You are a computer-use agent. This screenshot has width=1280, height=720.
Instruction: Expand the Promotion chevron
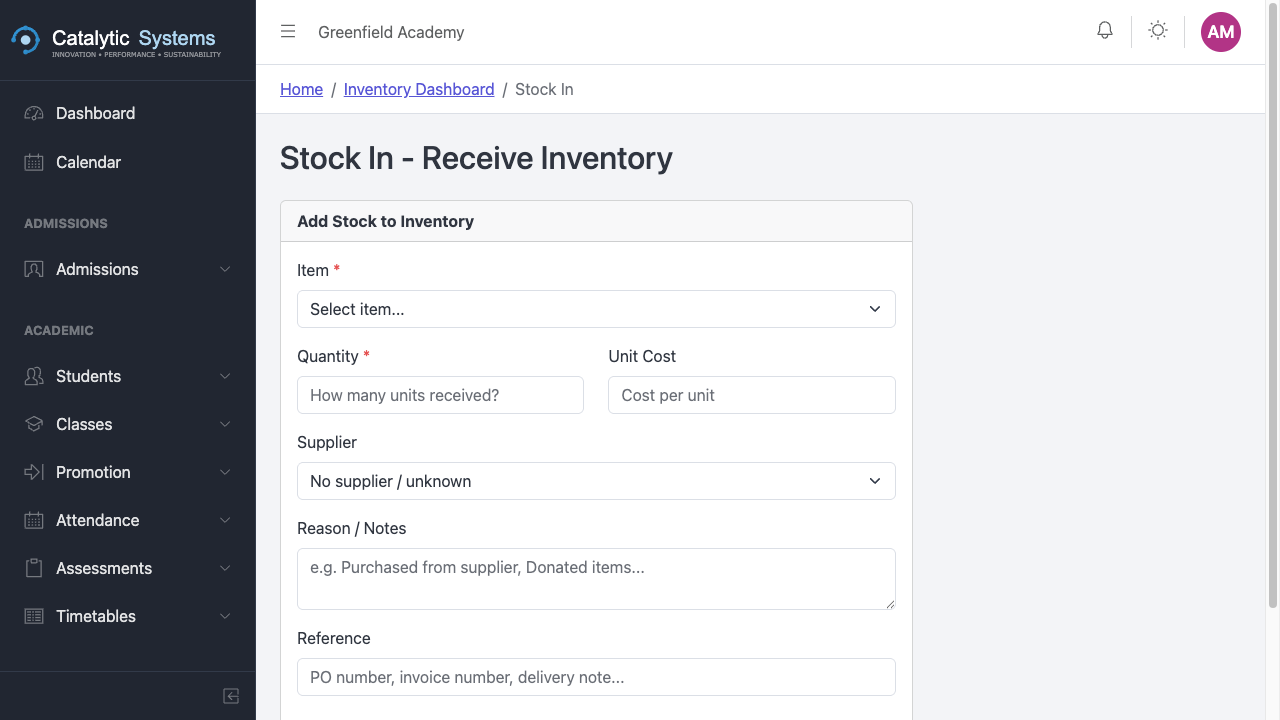click(x=225, y=472)
